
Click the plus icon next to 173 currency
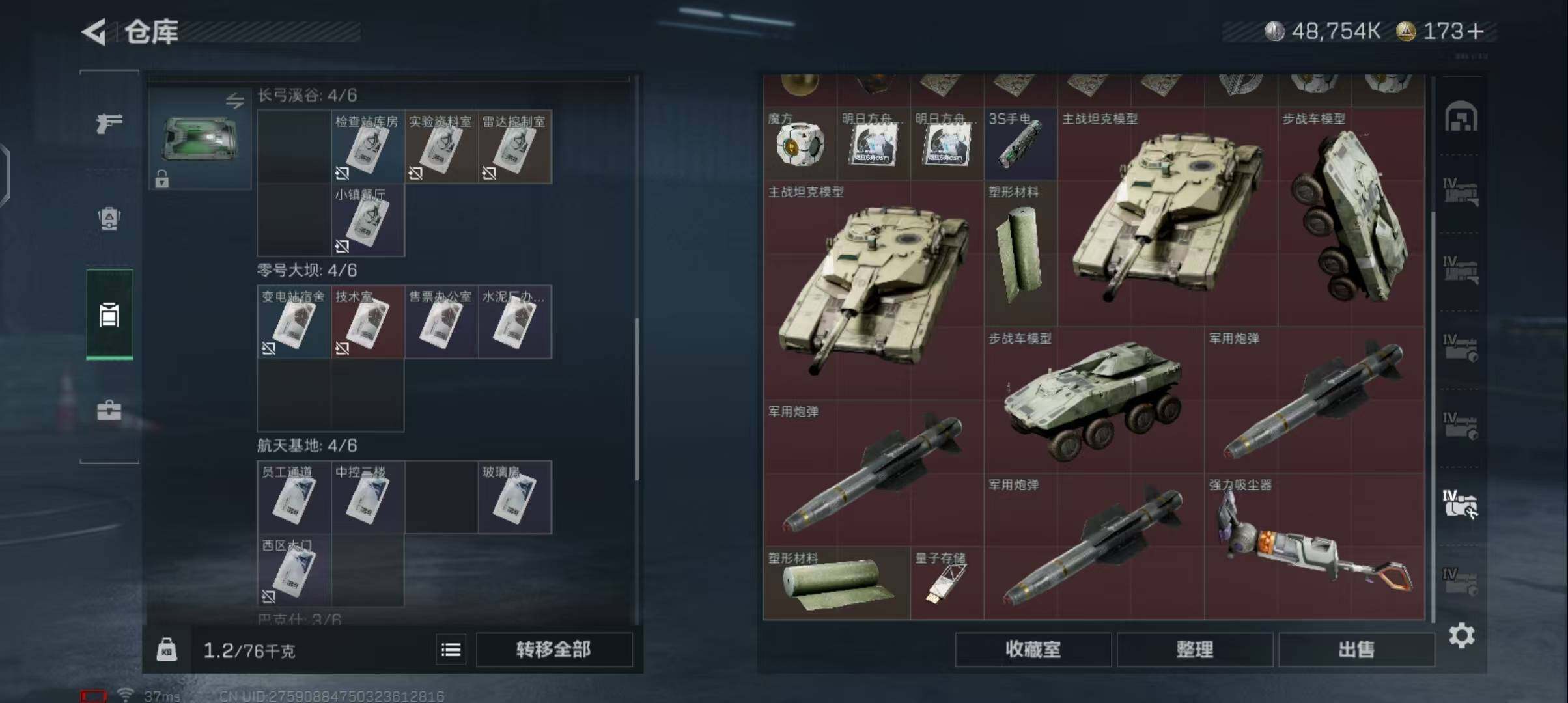1476,31
